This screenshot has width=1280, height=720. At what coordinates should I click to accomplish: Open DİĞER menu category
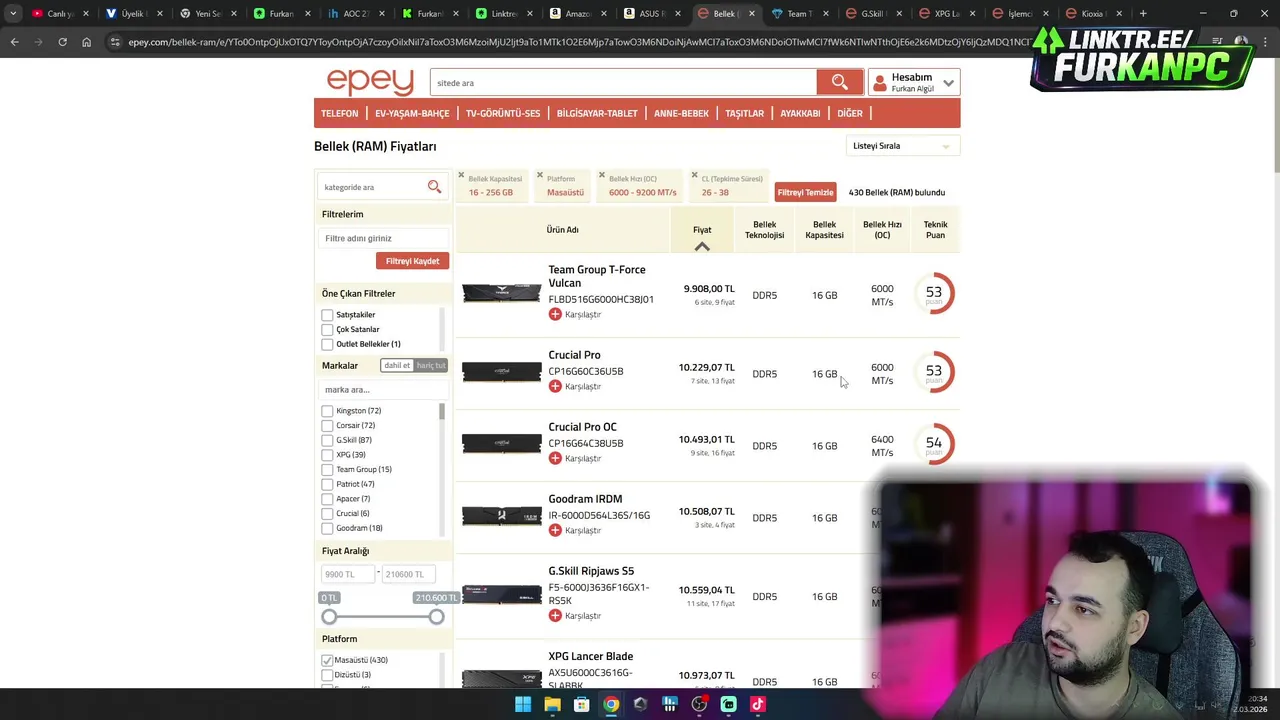click(850, 113)
